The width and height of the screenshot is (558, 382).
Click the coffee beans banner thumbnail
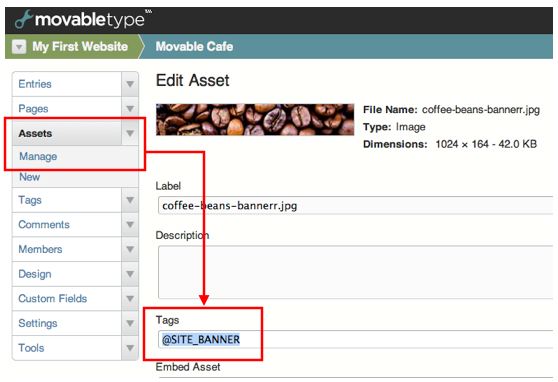255,120
